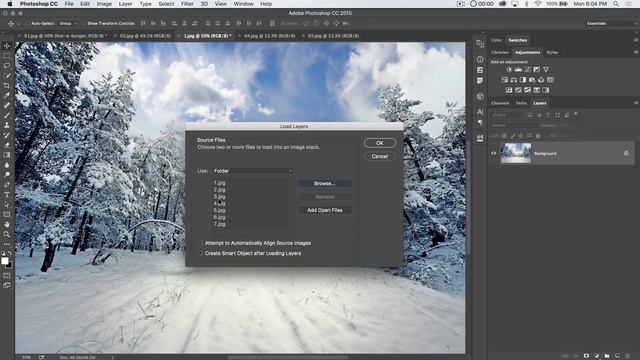Viewport: 640px width, 360px height.
Task: Open the Paragraph panel icon in dock
Action: click(480, 122)
